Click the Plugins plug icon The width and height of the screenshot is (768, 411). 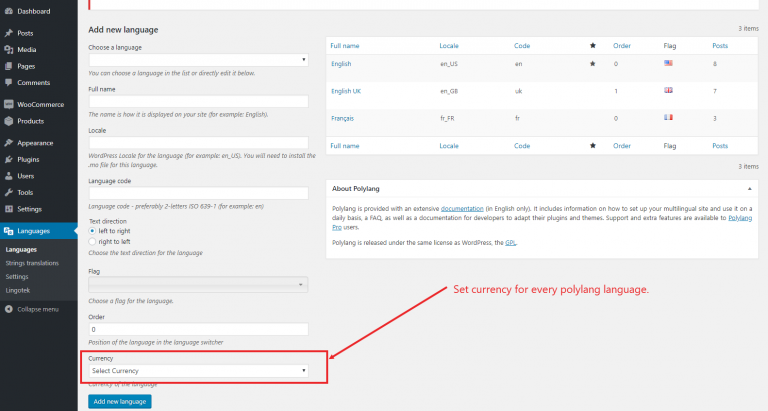(x=9, y=159)
